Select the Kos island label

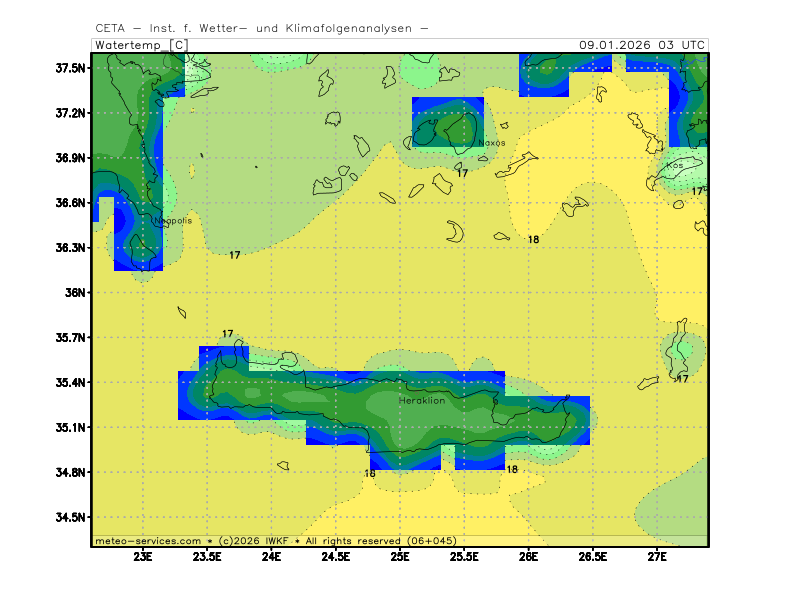pos(674,165)
